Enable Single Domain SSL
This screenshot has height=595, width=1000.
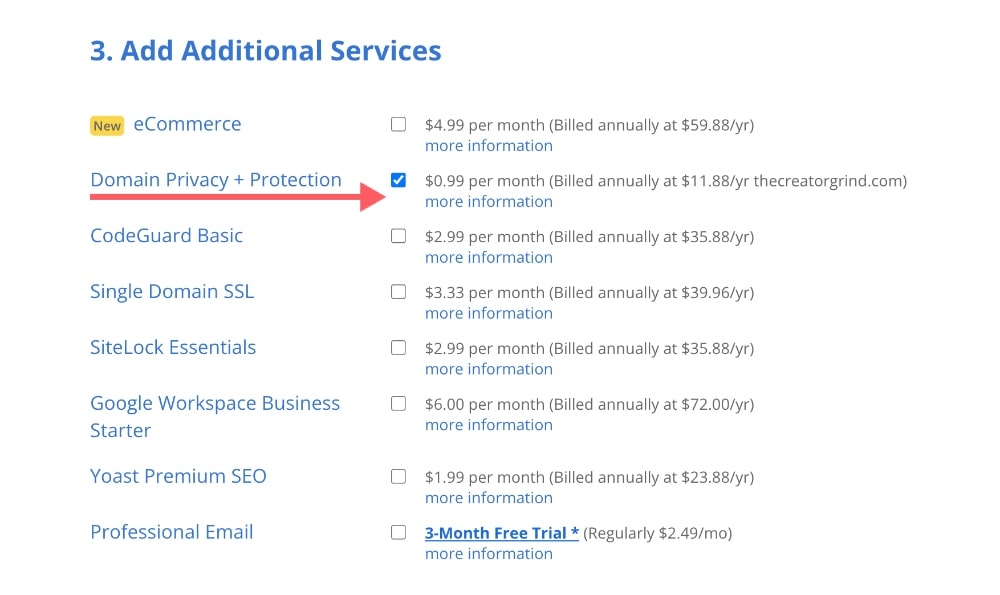pos(398,292)
